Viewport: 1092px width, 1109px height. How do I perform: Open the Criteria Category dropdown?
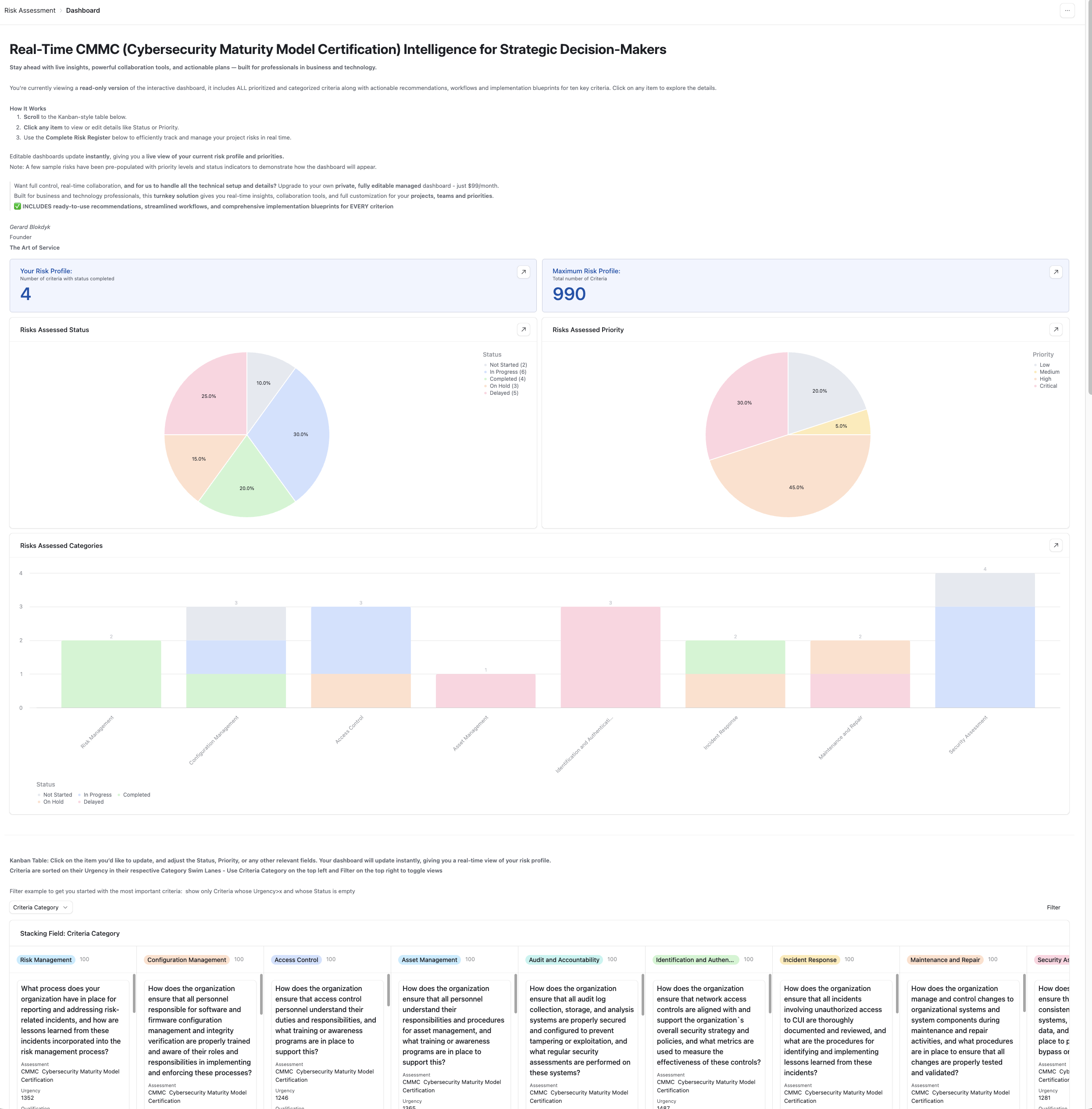coord(40,907)
